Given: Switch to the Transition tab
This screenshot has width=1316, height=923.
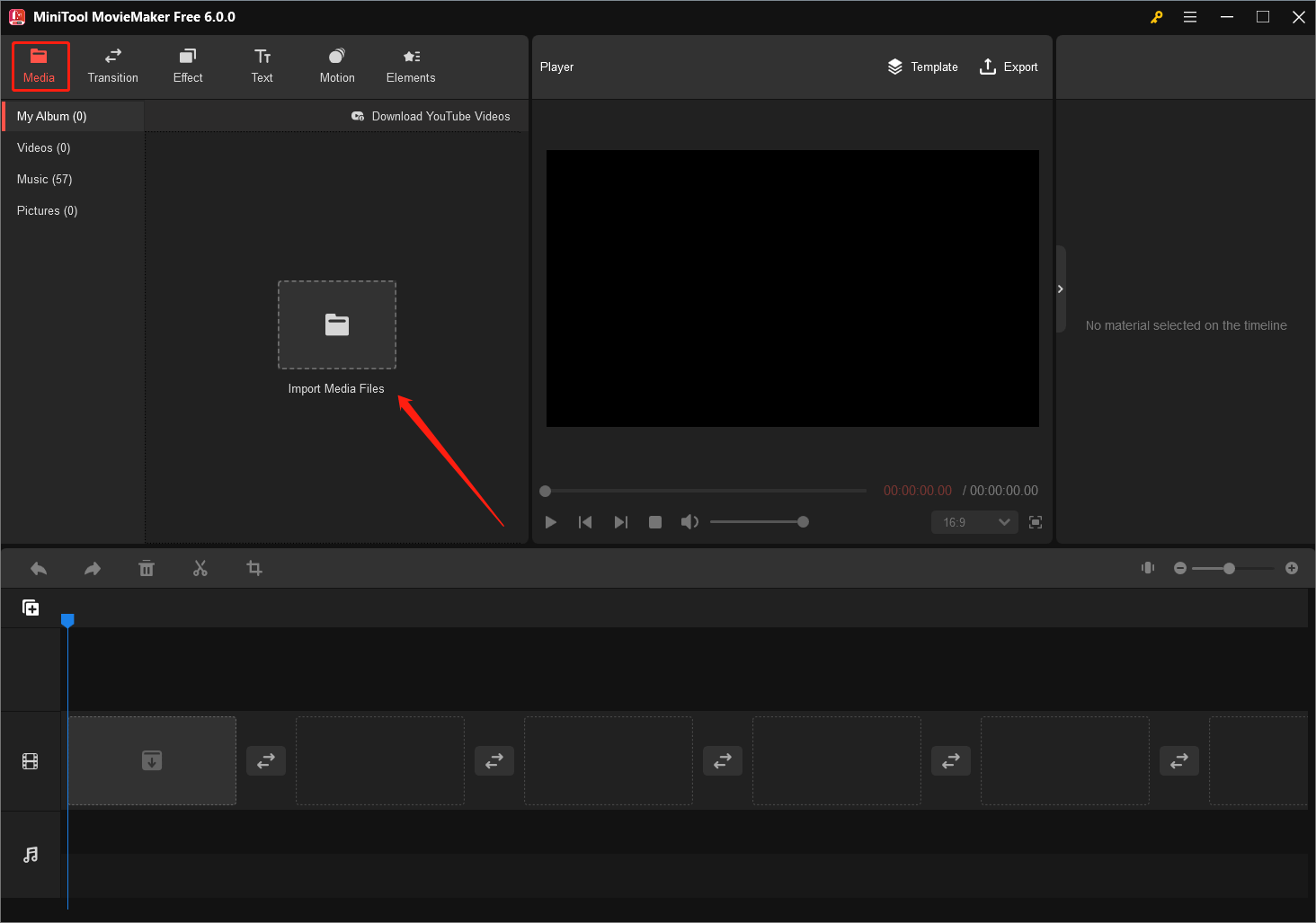Looking at the screenshot, I should [113, 67].
